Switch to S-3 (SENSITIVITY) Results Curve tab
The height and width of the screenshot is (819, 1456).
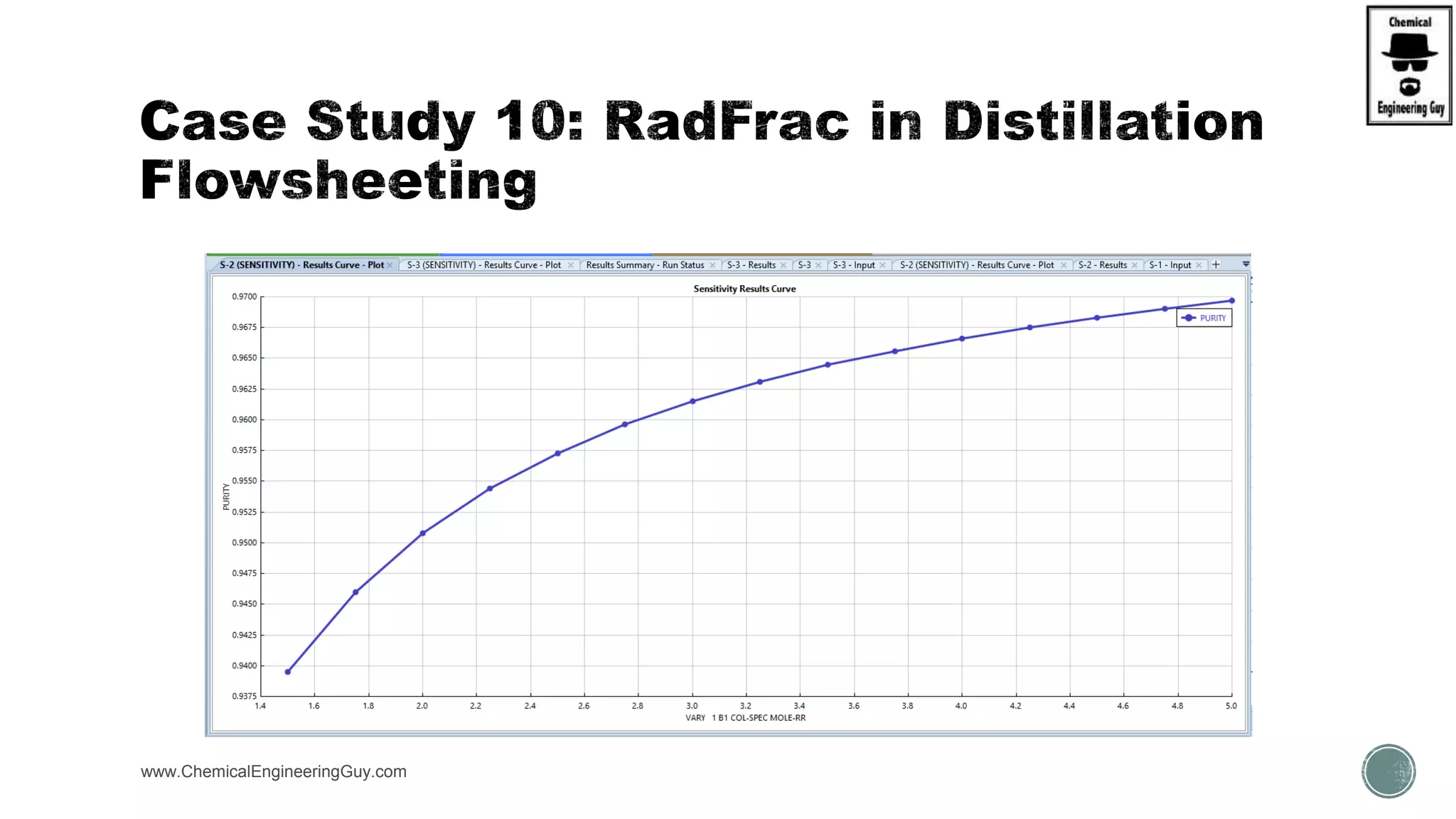[483, 265]
